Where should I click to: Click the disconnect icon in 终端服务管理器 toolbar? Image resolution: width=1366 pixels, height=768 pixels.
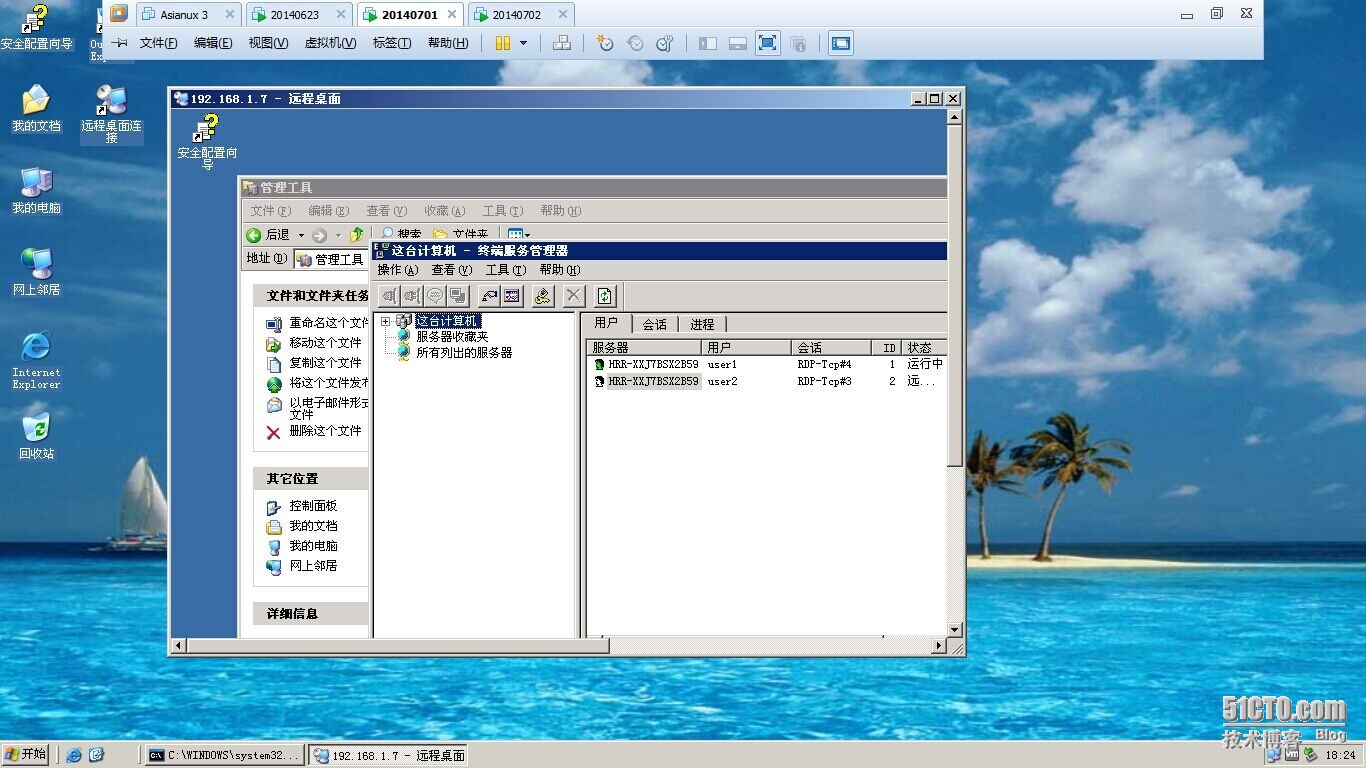[x=411, y=295]
